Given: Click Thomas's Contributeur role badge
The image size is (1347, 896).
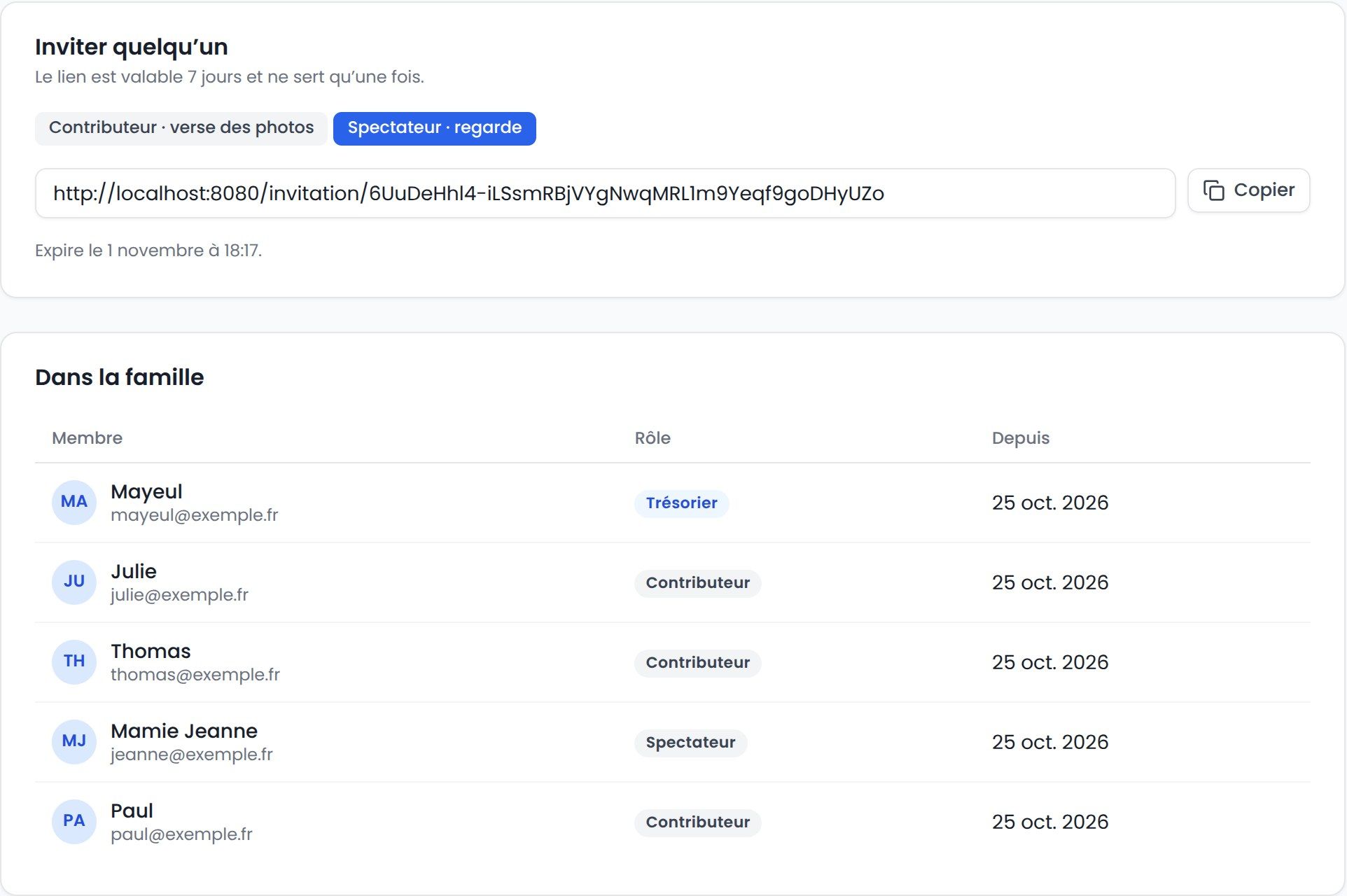Looking at the screenshot, I should [x=697, y=663].
